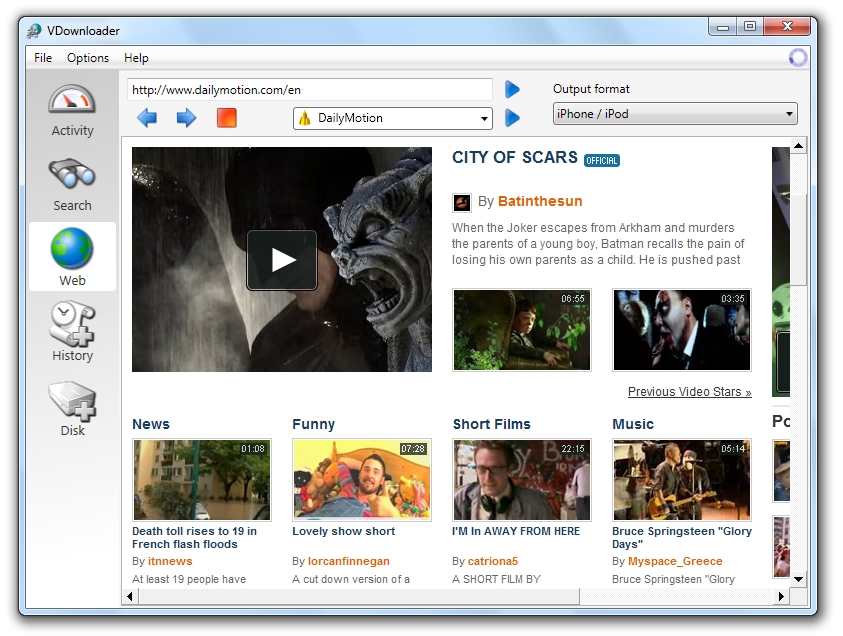Open the lorcanfinnegan author link
This screenshot has width=843, height=636.
pyautogui.click(x=348, y=561)
